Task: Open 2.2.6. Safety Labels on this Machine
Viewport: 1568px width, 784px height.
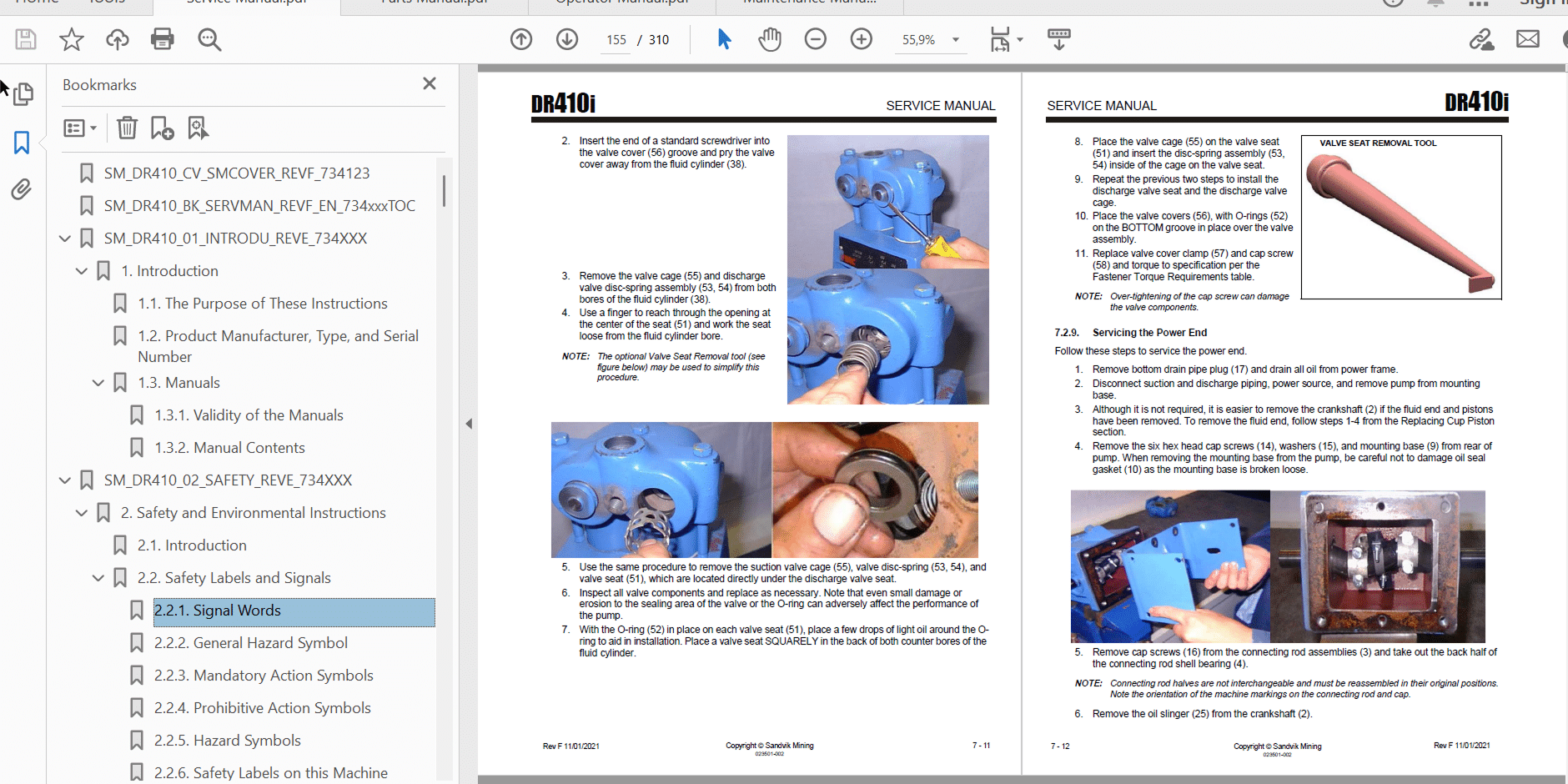Action: pyautogui.click(x=271, y=773)
